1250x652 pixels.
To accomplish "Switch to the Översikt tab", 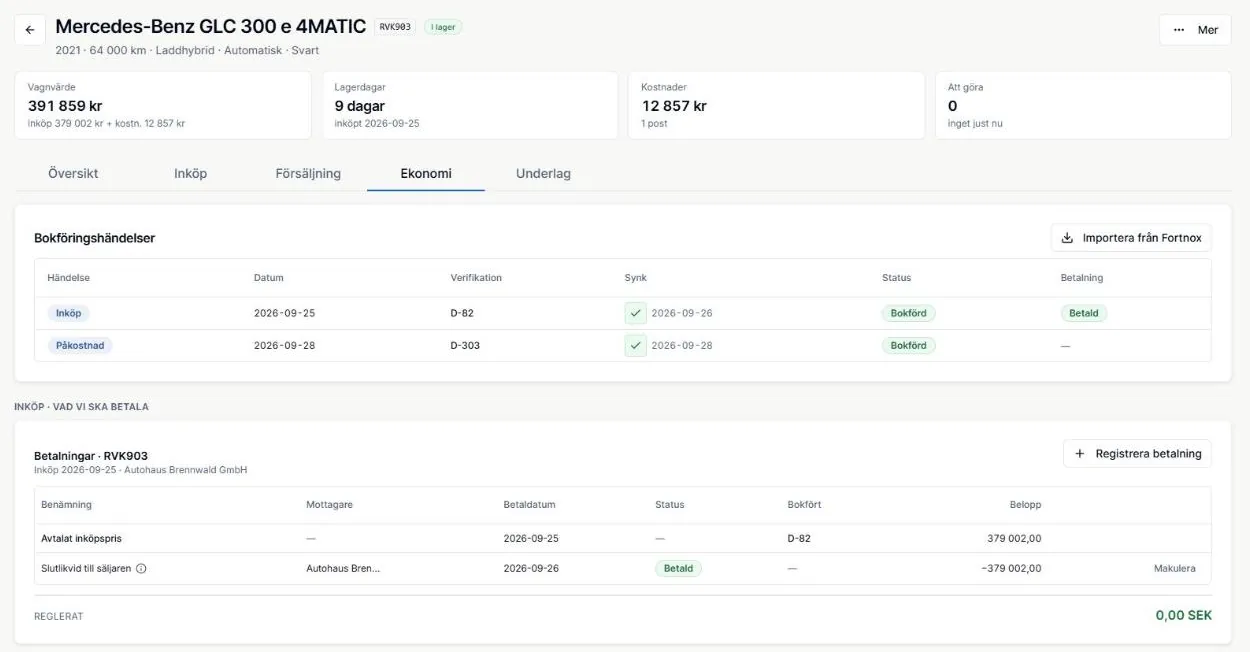I will [73, 173].
